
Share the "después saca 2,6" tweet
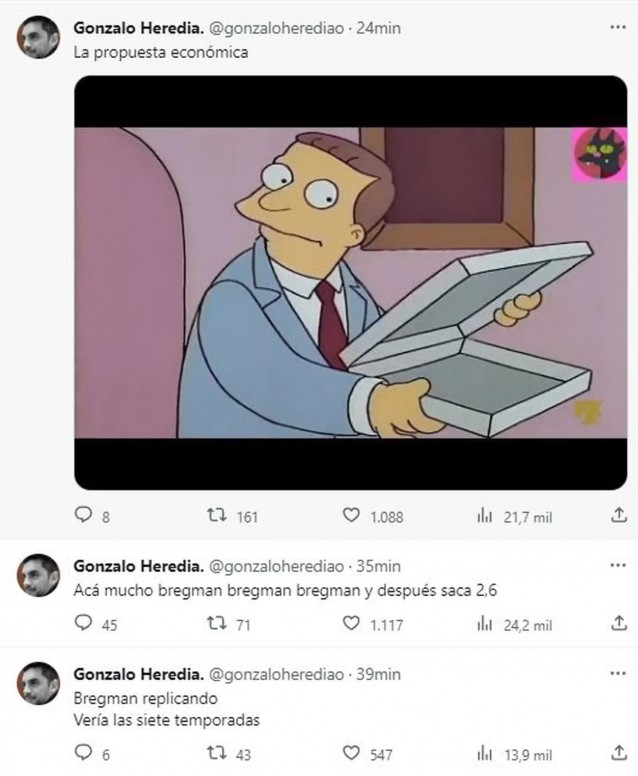(617, 624)
